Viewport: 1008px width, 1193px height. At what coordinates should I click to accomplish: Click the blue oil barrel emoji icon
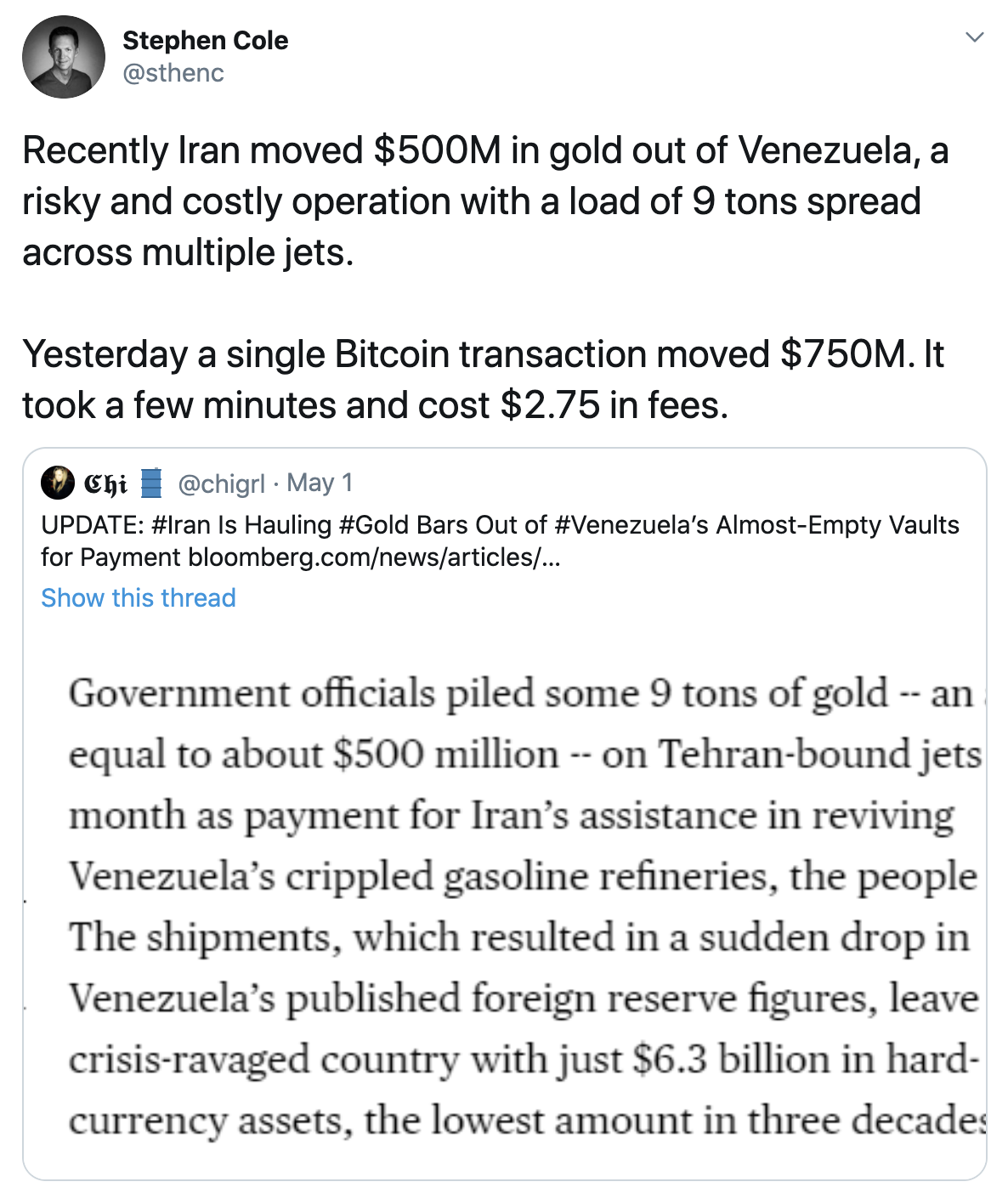150,483
